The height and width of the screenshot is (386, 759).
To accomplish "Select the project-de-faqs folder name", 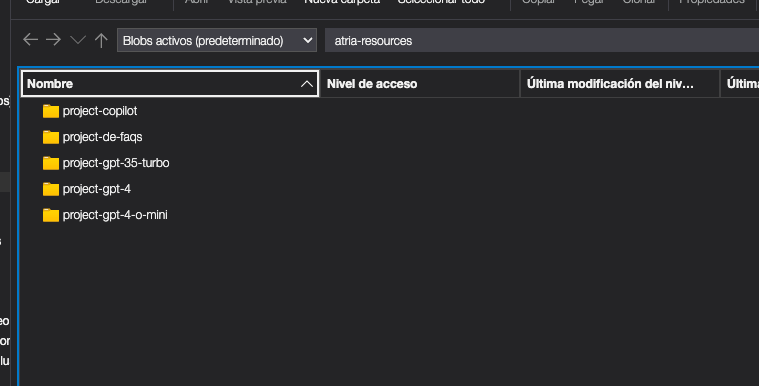I will coord(103,137).
